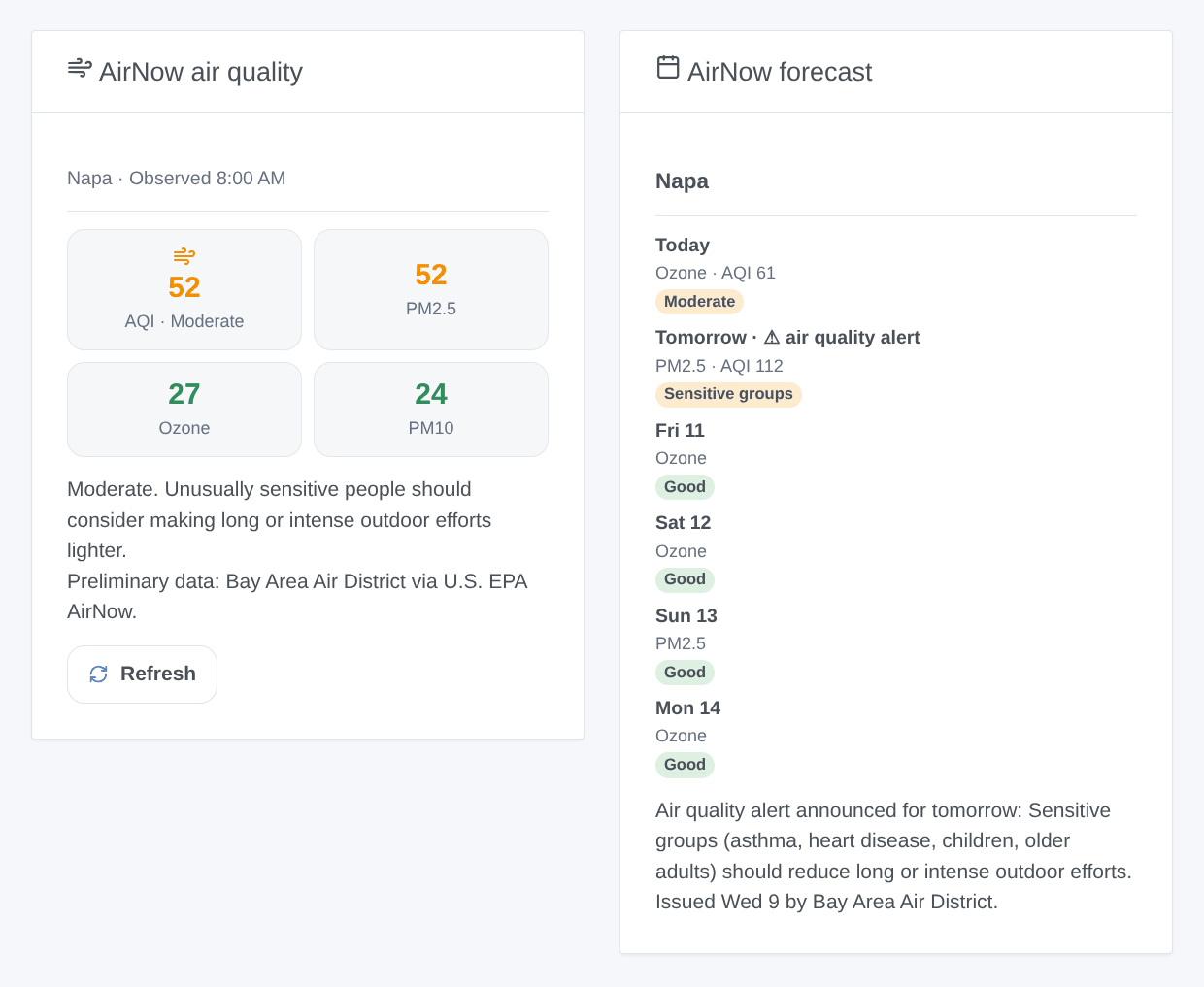The image size is (1204, 987).
Task: Click the Tomorrow air quality alert label
Action: click(x=787, y=338)
